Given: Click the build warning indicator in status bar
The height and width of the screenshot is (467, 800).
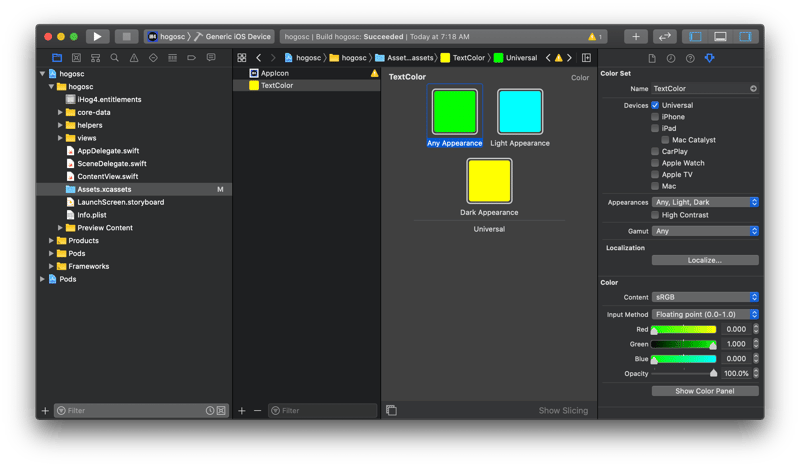Looking at the screenshot, I should pyautogui.click(x=595, y=36).
